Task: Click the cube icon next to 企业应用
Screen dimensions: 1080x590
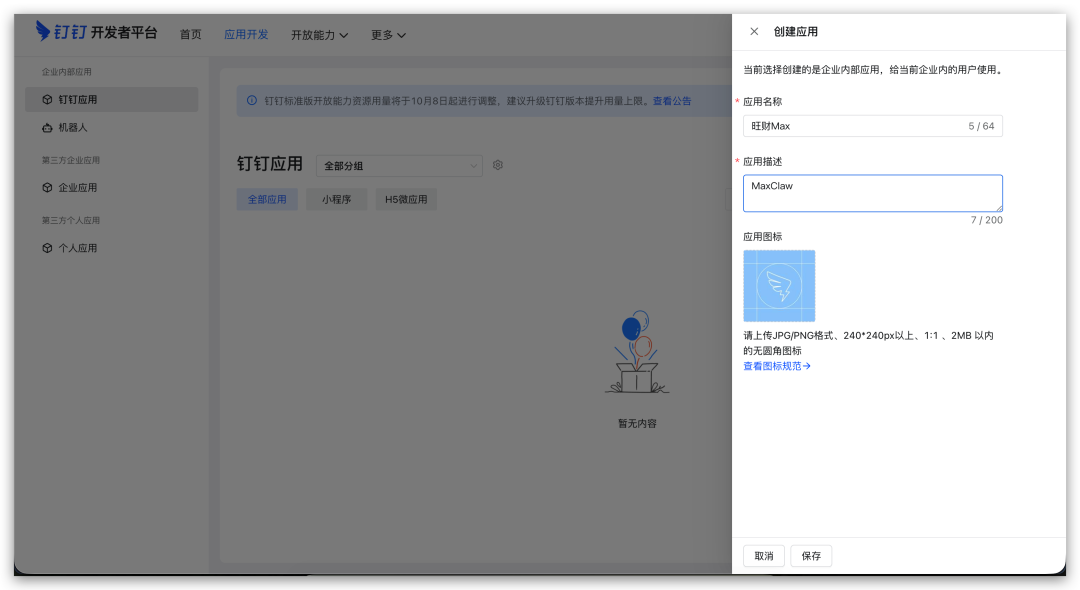Action: coord(47,188)
